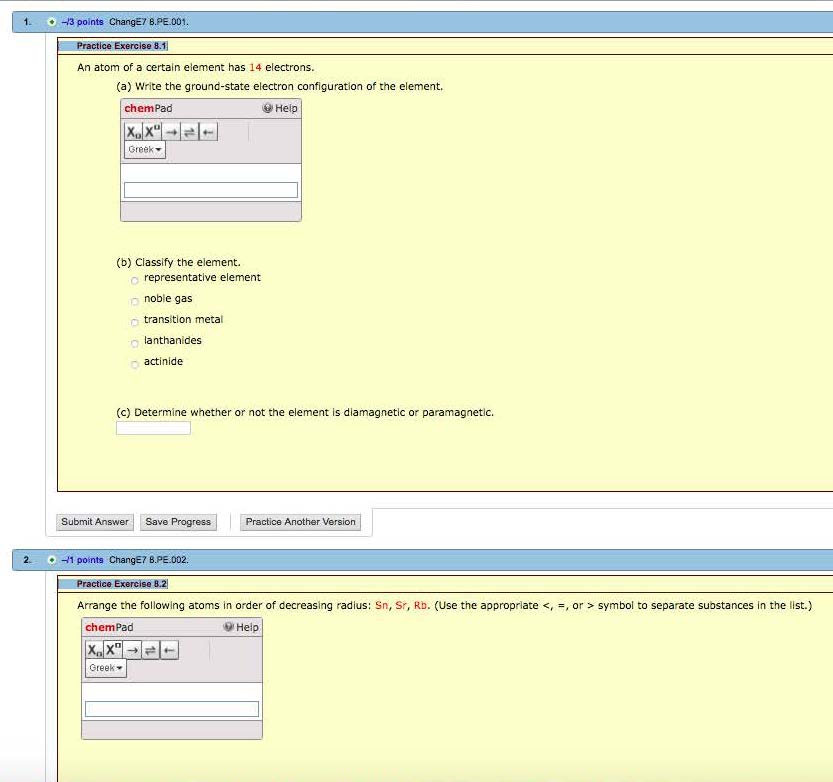This screenshot has width=833, height=782.
Task: Click the Submit Answer button
Action: pyautogui.click(x=95, y=522)
